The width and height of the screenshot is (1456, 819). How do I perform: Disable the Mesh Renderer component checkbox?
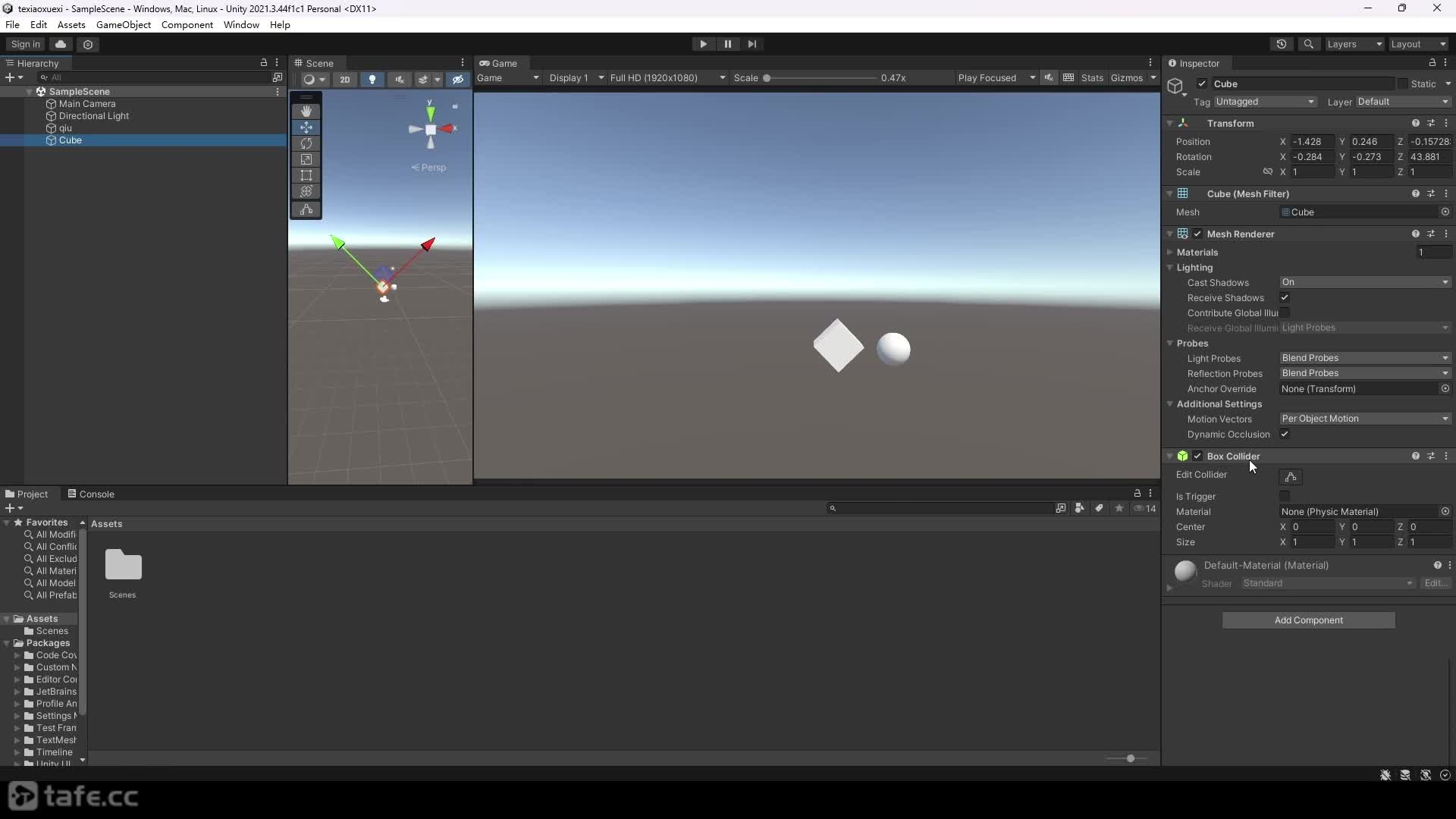click(1197, 234)
